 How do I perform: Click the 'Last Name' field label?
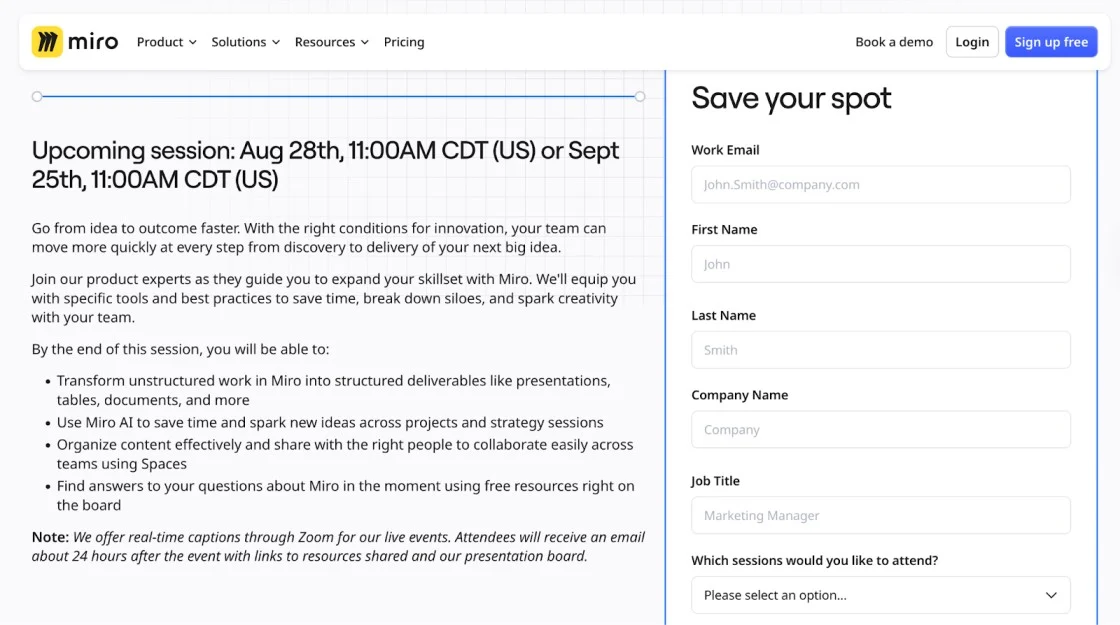tap(724, 315)
